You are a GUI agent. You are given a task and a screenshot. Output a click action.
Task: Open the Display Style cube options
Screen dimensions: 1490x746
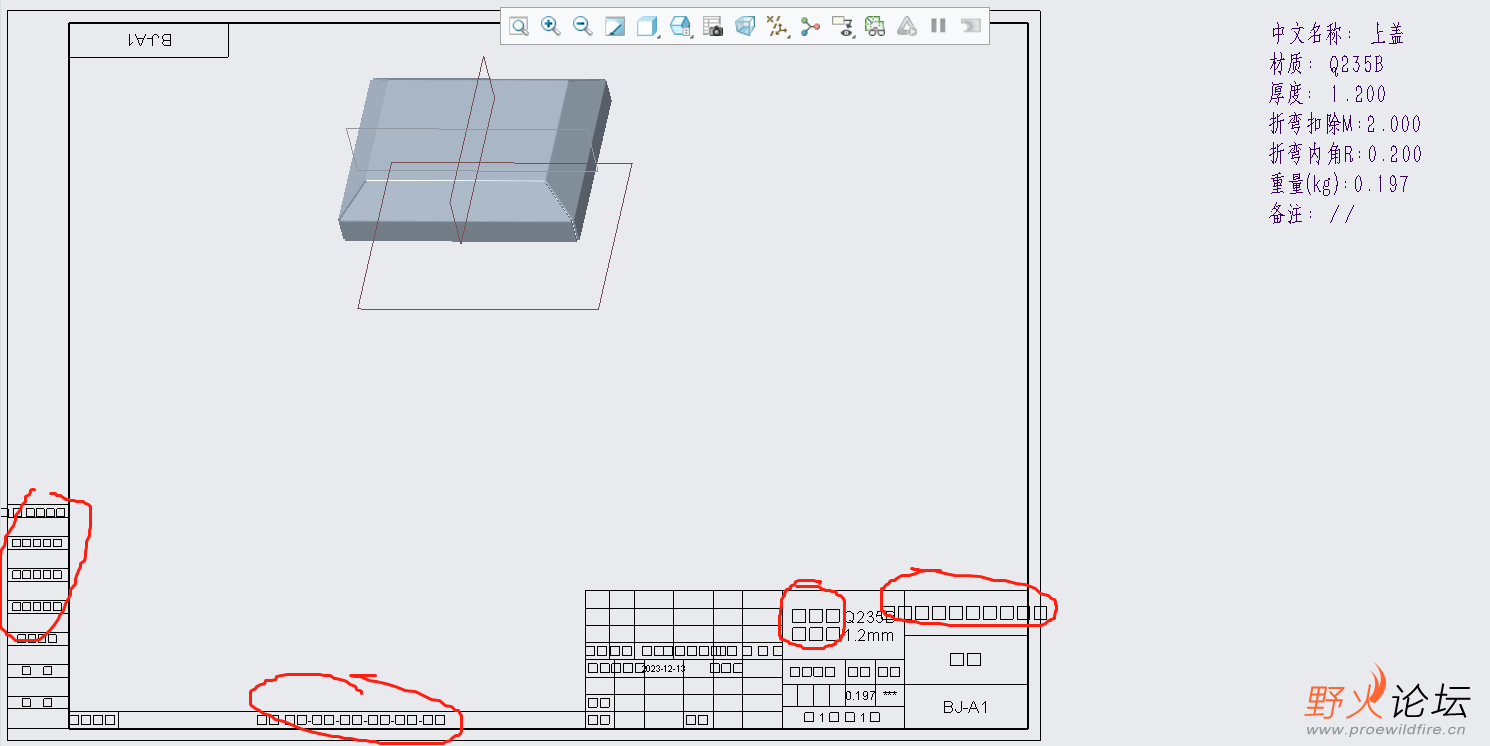[x=648, y=26]
